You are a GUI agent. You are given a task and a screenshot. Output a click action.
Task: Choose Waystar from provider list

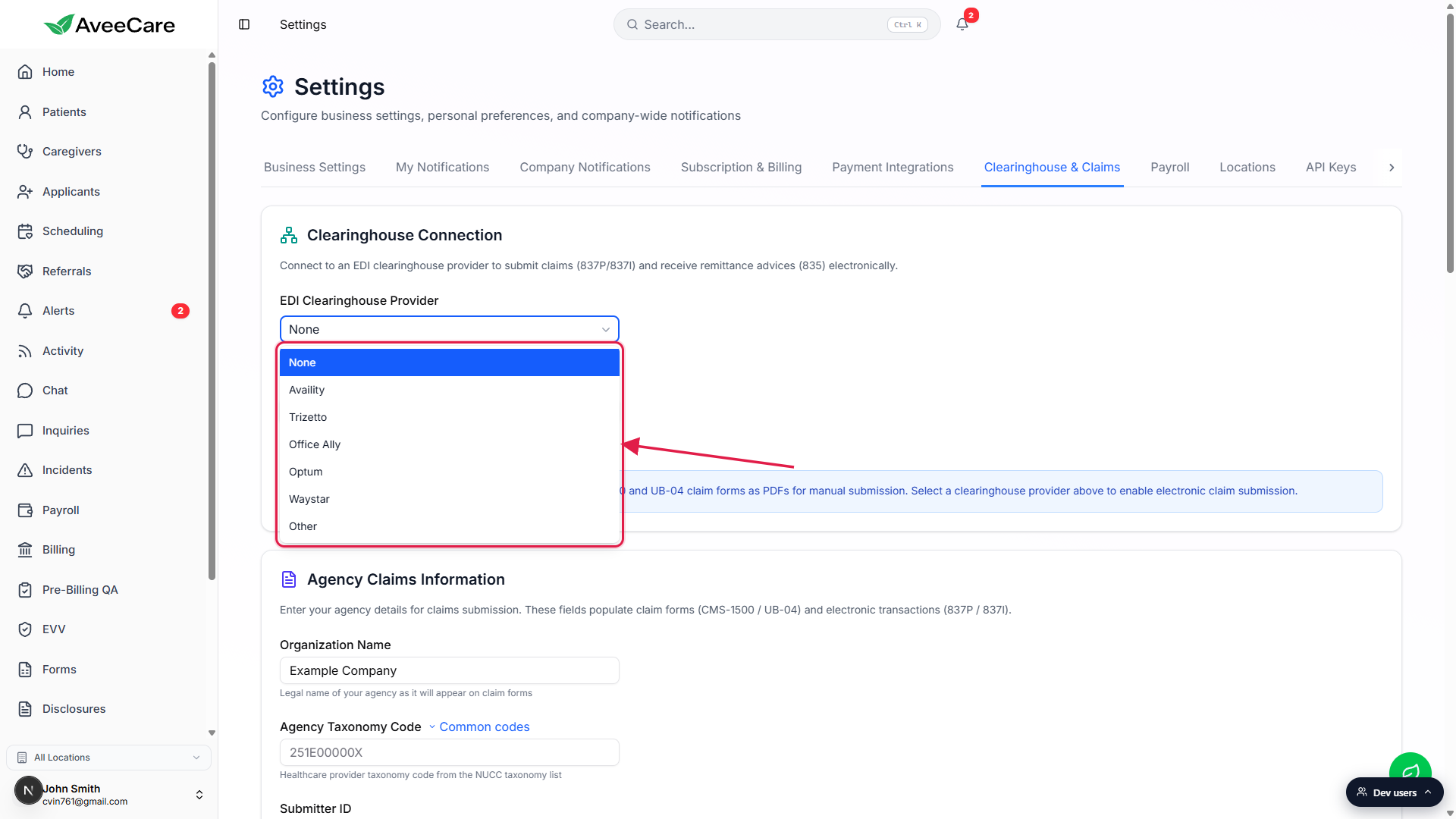click(x=450, y=499)
